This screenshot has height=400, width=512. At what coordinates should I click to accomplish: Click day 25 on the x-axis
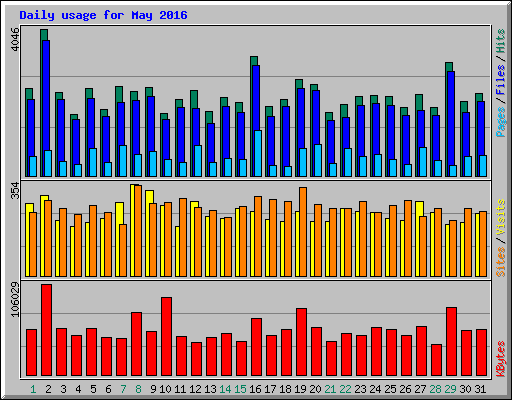point(390,389)
